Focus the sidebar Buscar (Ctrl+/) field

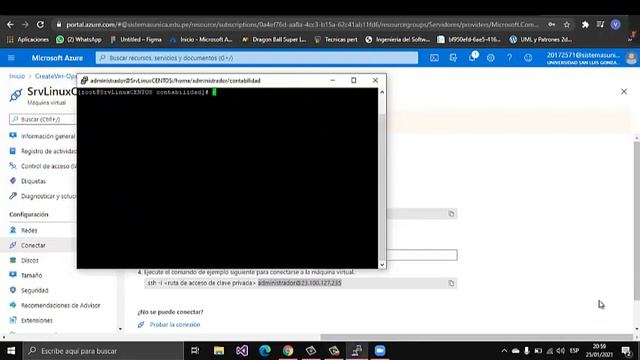point(43,119)
